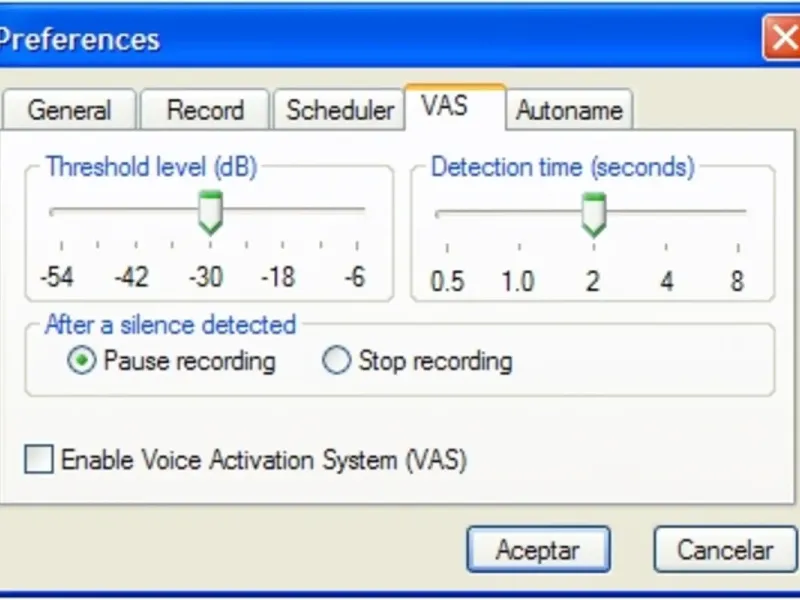Image resolution: width=800 pixels, height=600 pixels.
Task: Set threshold slider to -6 dB mark
Action: pyautogui.click(x=356, y=210)
